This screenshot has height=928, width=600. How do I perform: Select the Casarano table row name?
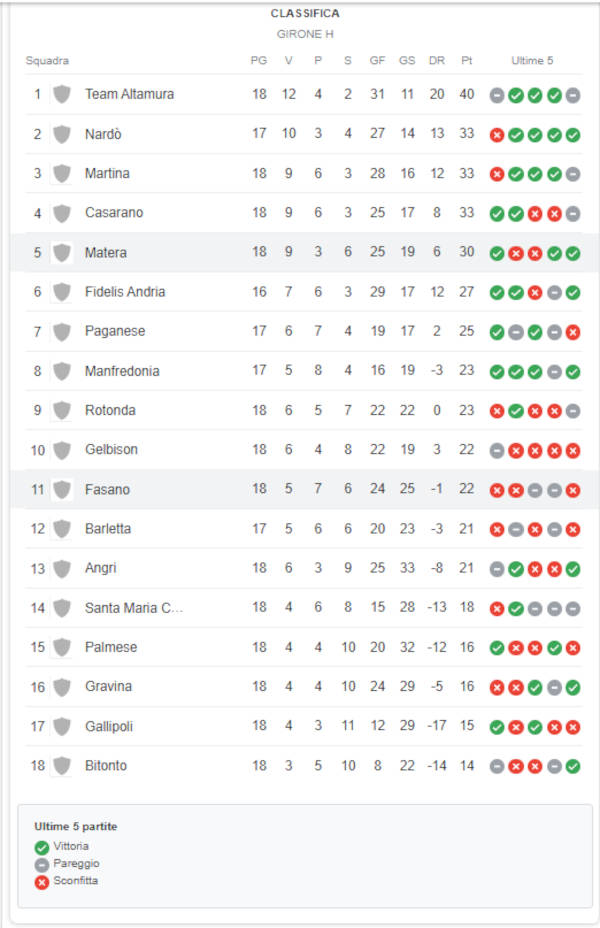tap(114, 212)
